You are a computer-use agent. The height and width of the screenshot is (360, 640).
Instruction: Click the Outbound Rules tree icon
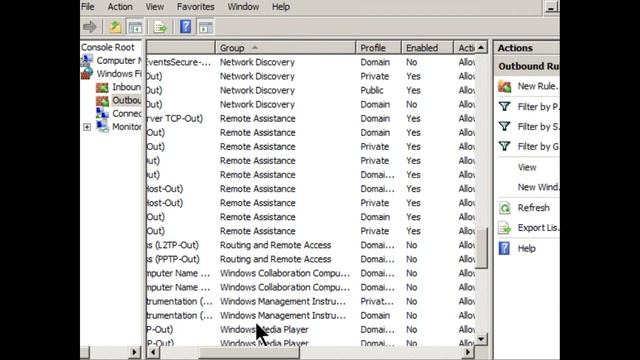[102, 100]
